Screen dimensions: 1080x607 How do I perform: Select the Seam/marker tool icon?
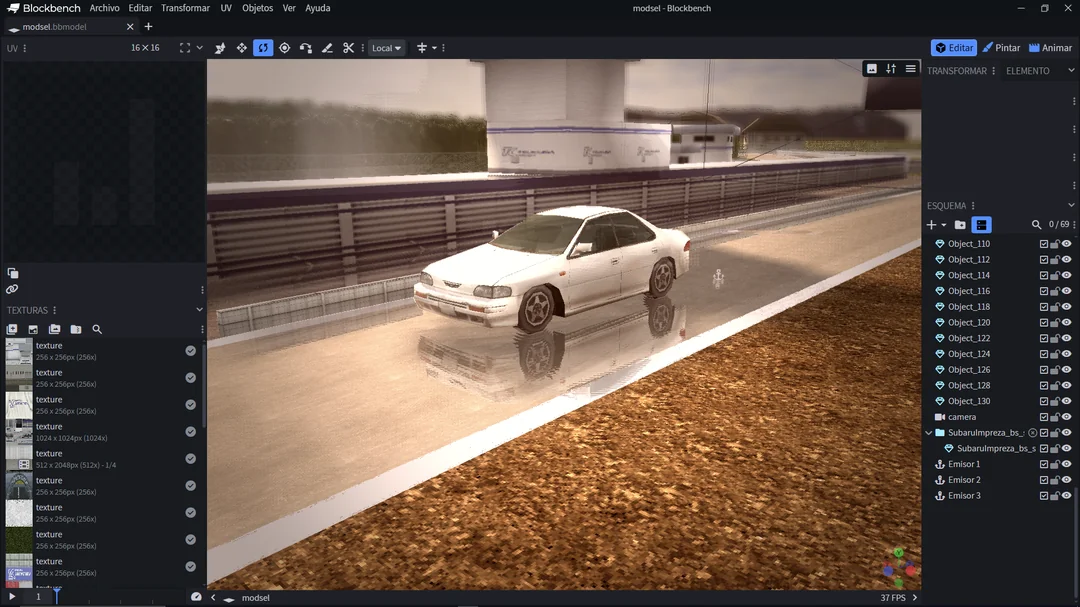[x=327, y=48]
